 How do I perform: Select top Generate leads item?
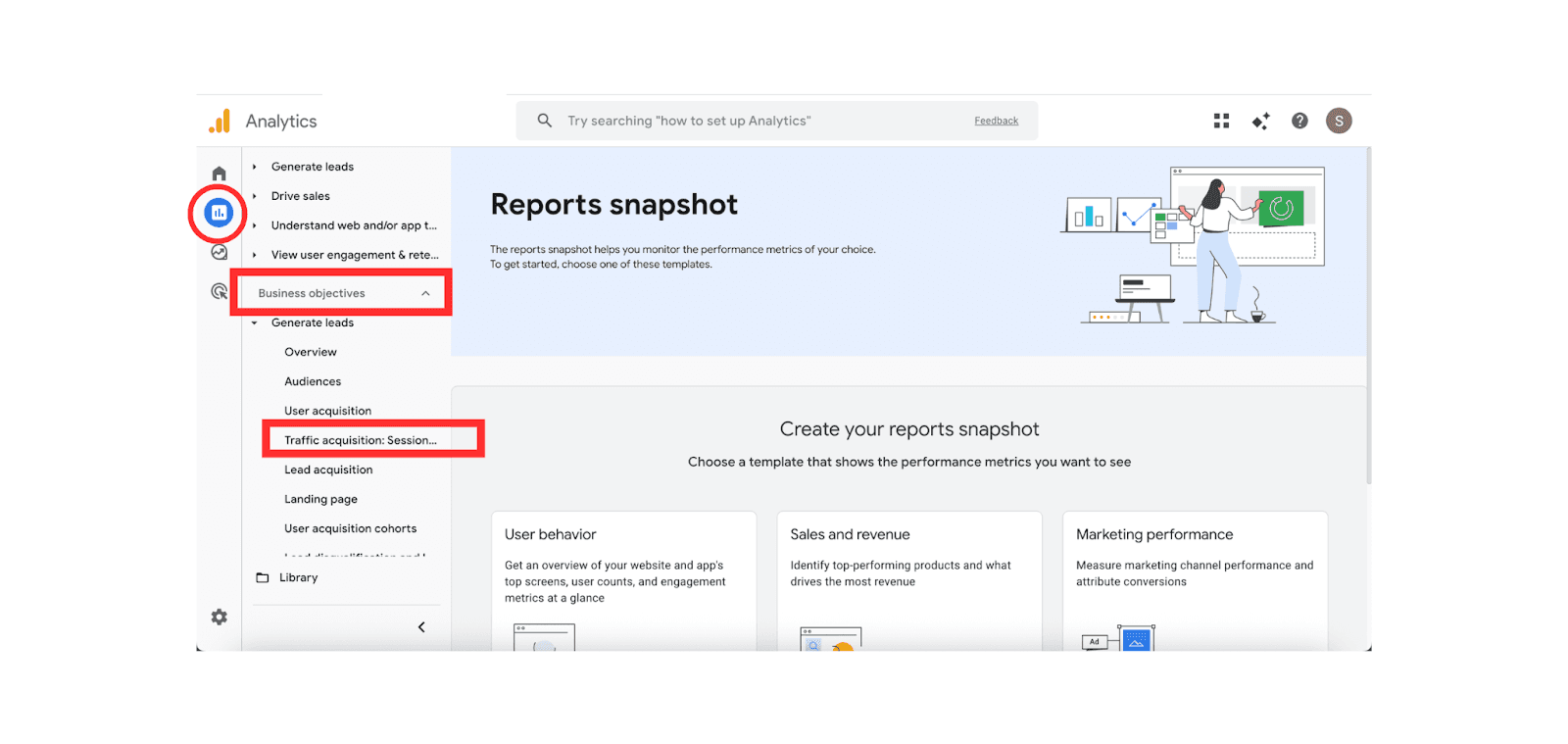313,167
